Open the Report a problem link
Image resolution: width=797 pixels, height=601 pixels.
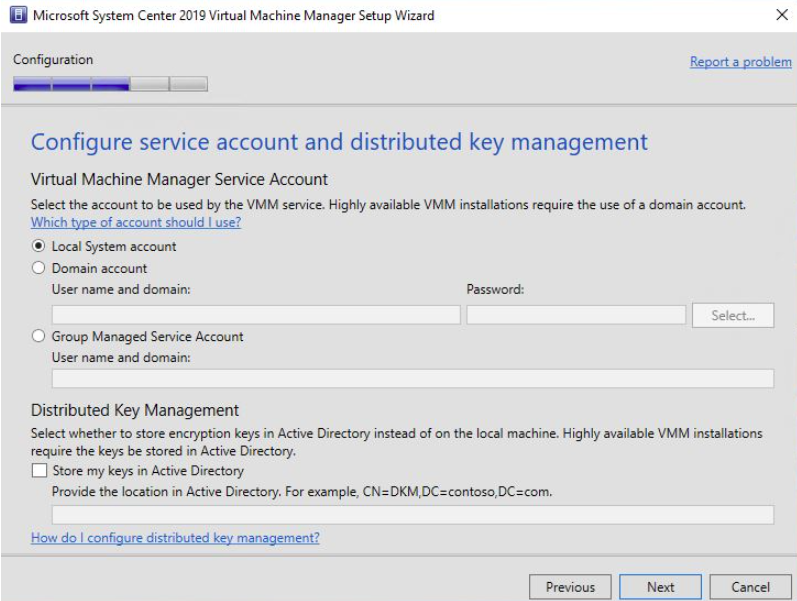click(741, 62)
